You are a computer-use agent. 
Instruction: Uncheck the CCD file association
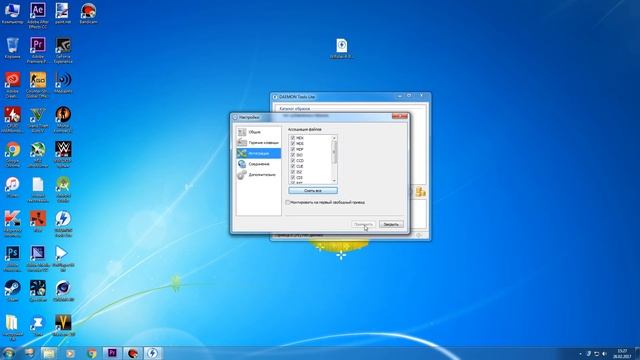click(x=293, y=161)
